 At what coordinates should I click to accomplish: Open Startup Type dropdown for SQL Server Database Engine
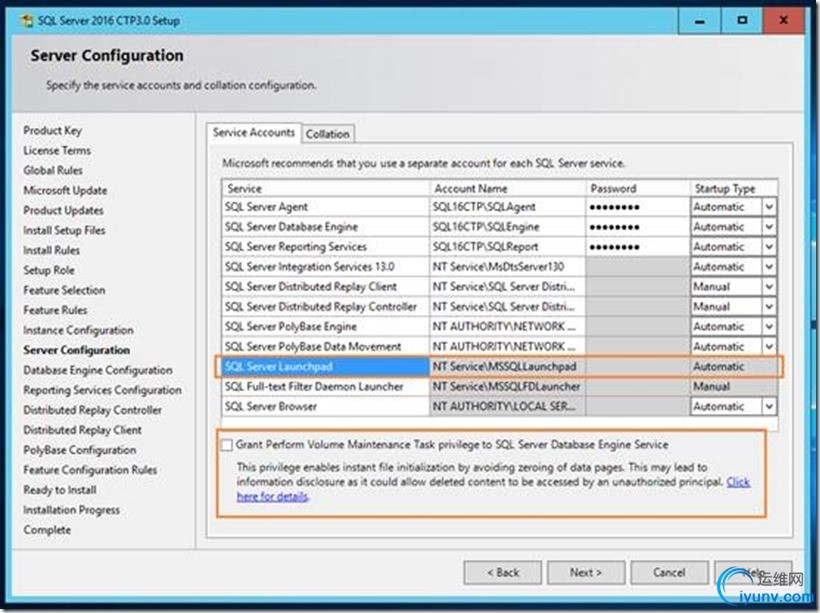point(769,227)
